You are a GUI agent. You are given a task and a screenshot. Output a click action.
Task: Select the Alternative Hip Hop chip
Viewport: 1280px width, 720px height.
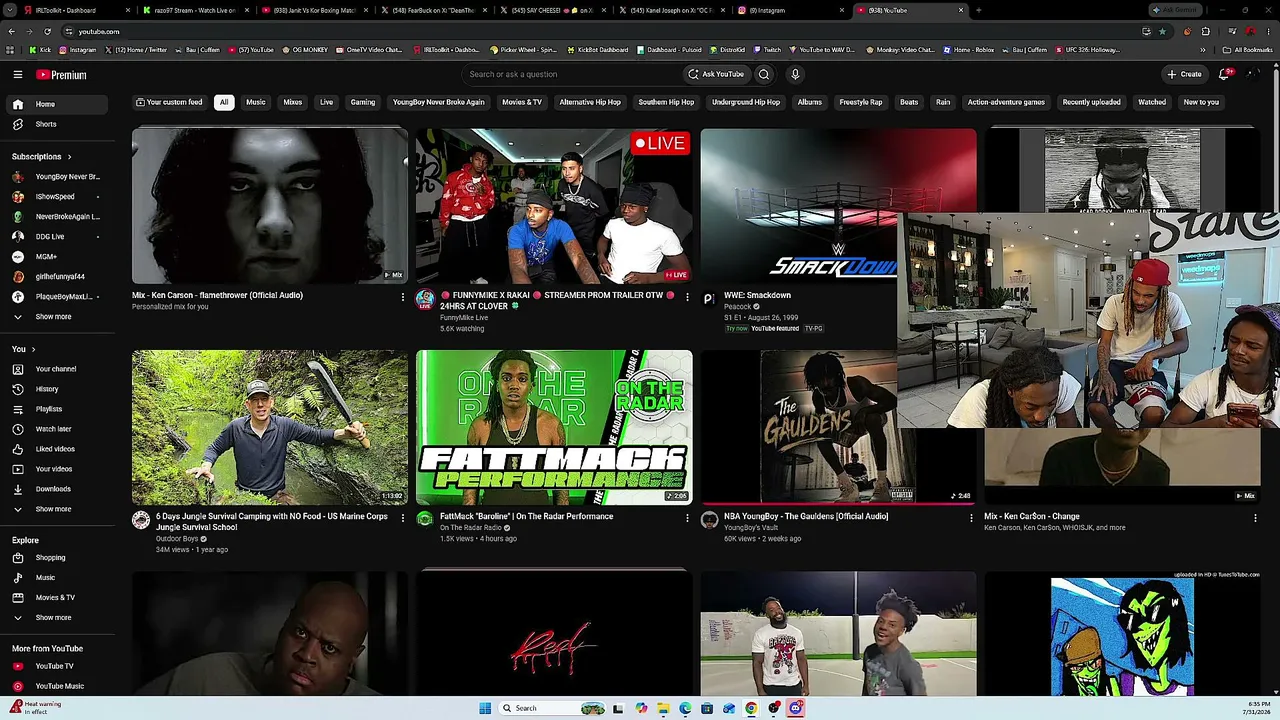[x=590, y=102]
